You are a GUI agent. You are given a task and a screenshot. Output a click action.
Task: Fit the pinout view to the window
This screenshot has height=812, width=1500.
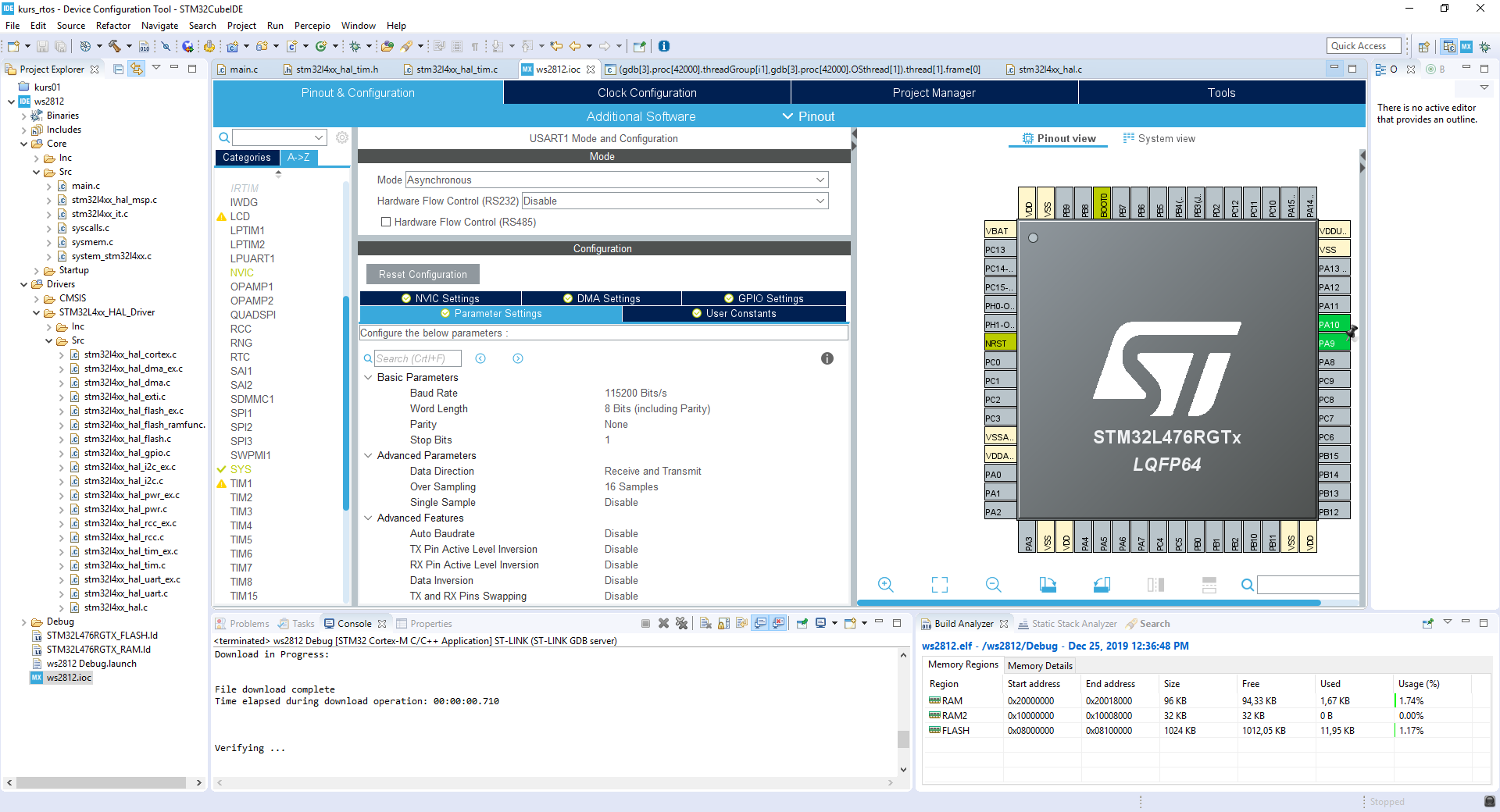point(940,585)
